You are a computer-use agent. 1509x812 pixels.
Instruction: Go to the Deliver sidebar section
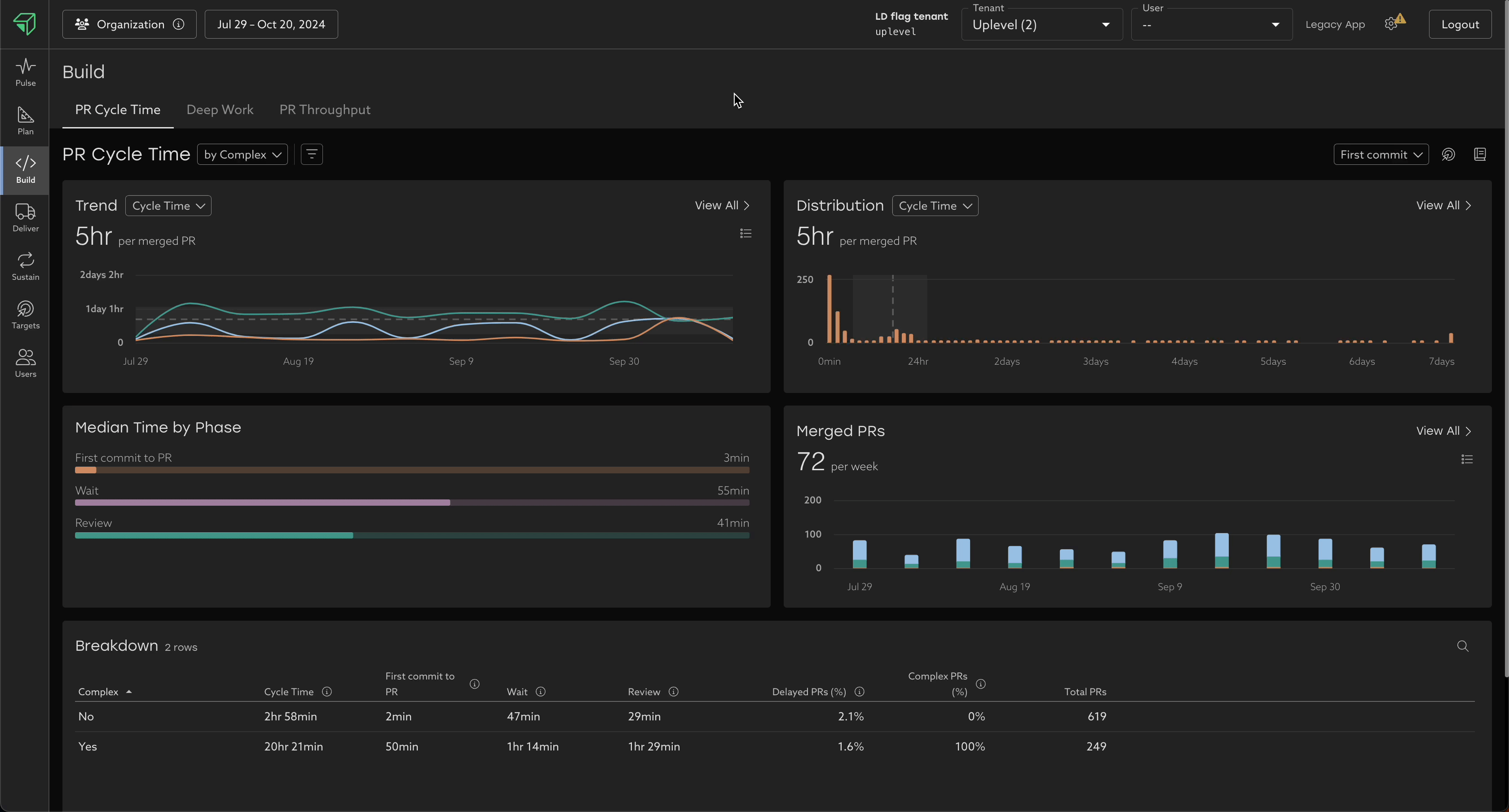[x=25, y=218]
